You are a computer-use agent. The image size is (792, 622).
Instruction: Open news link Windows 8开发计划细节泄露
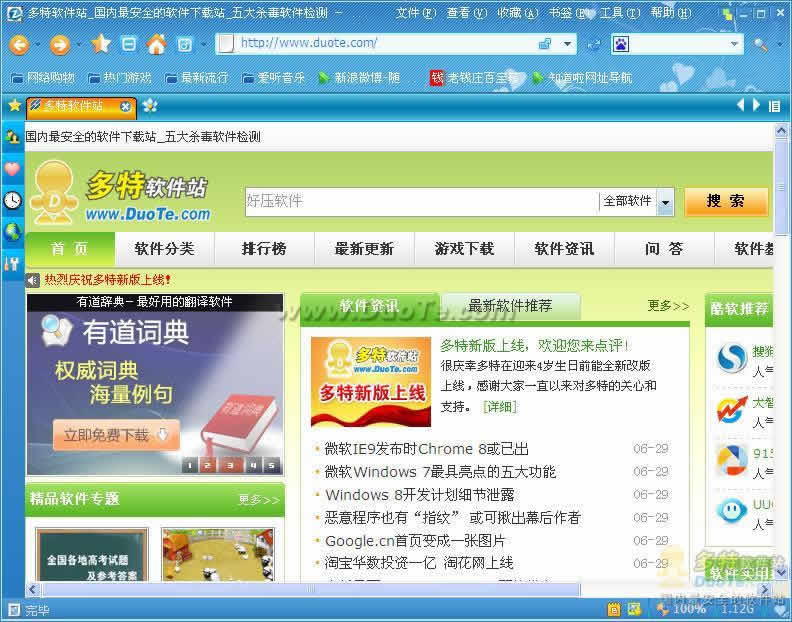pos(420,495)
